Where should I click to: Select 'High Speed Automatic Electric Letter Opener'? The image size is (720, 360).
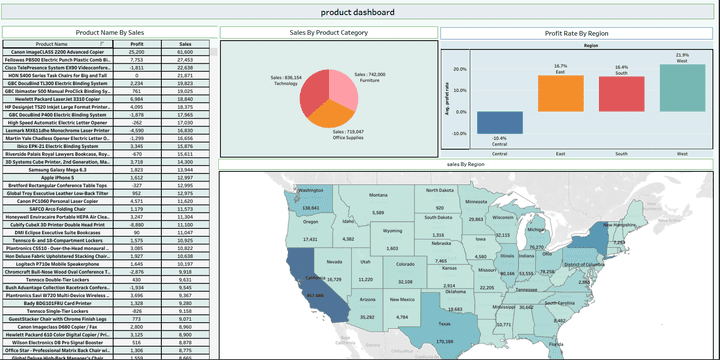(x=106, y=123)
